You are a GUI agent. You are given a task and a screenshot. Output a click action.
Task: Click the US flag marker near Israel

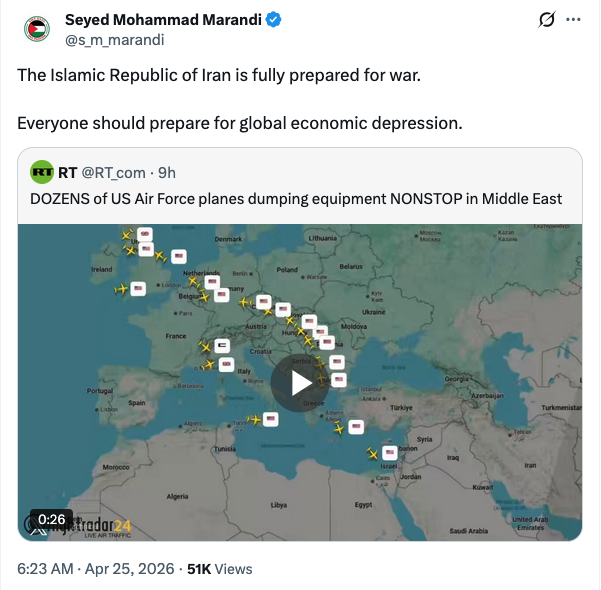tap(388, 452)
